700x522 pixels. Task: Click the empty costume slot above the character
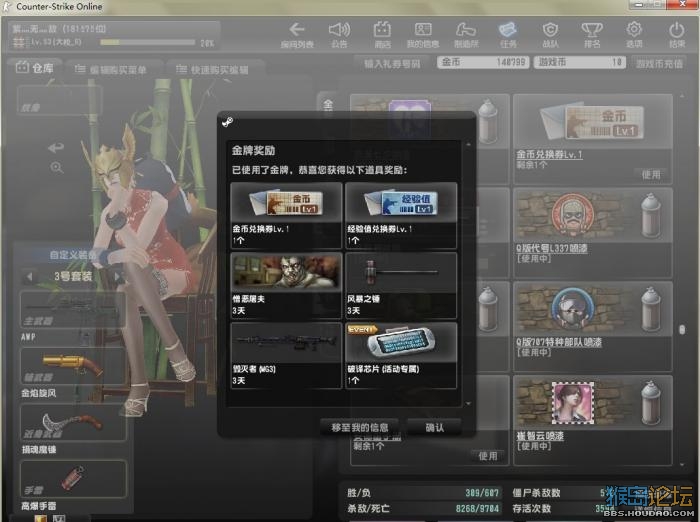pyautogui.click(x=60, y=100)
